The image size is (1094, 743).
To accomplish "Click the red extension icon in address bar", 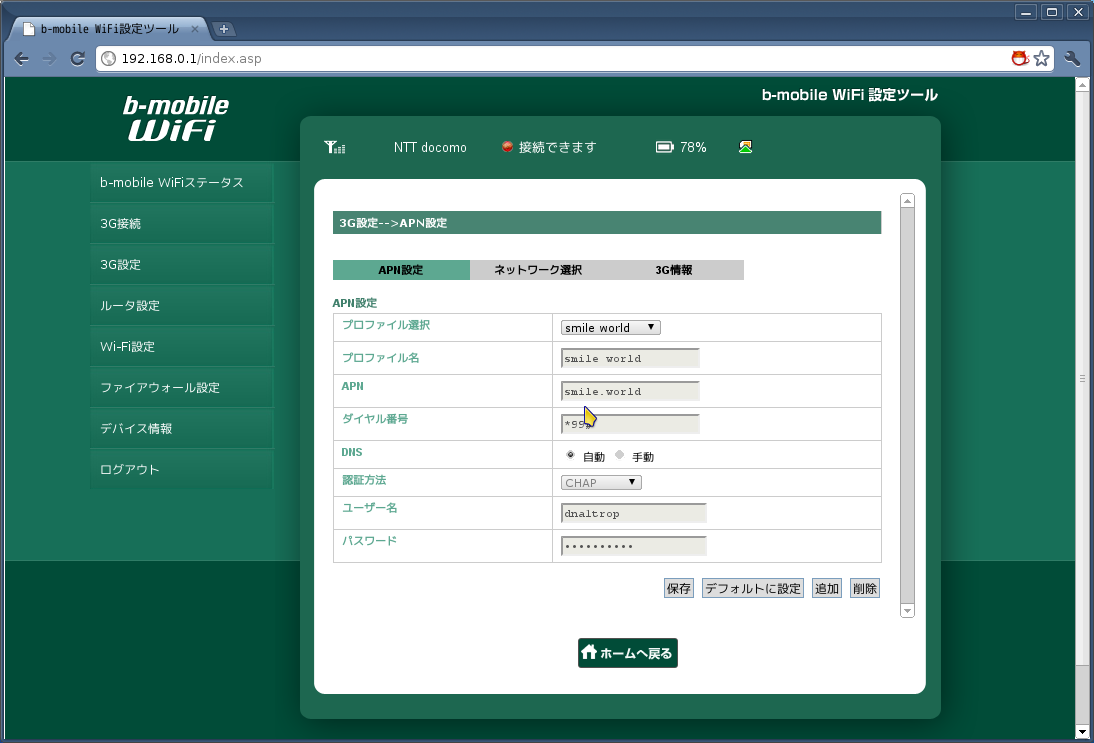I will tap(1020, 59).
